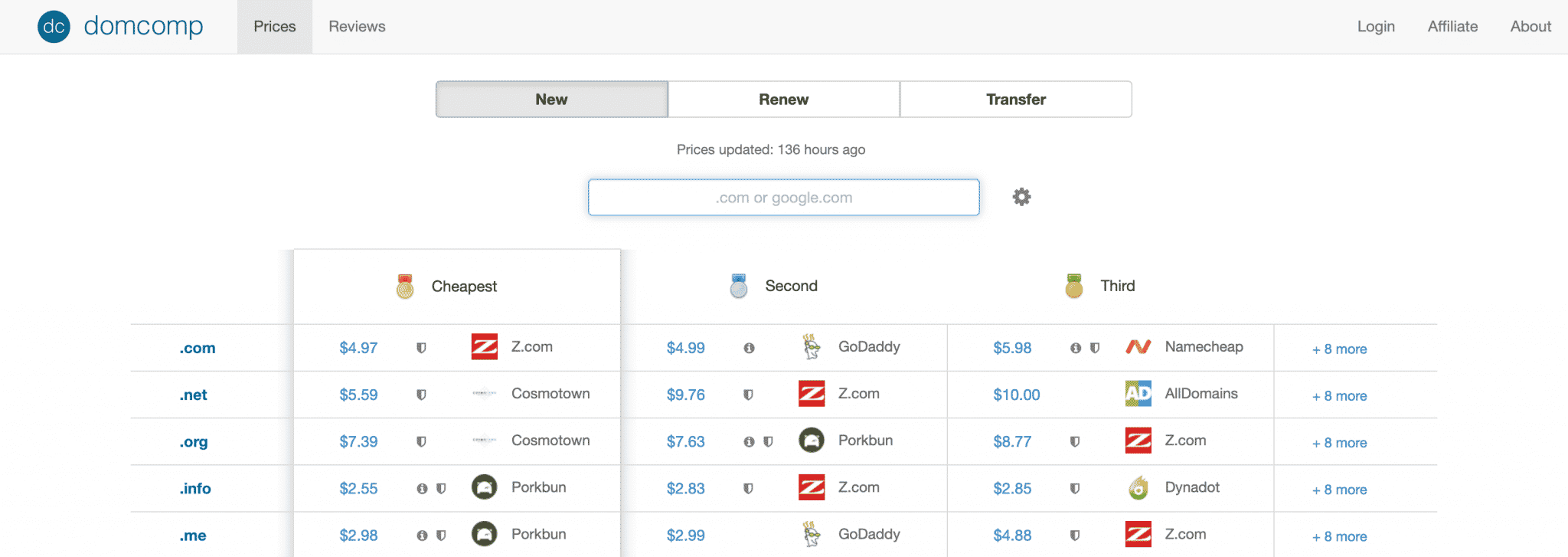
Task: Expand + 8 more for .net
Action: (1340, 395)
